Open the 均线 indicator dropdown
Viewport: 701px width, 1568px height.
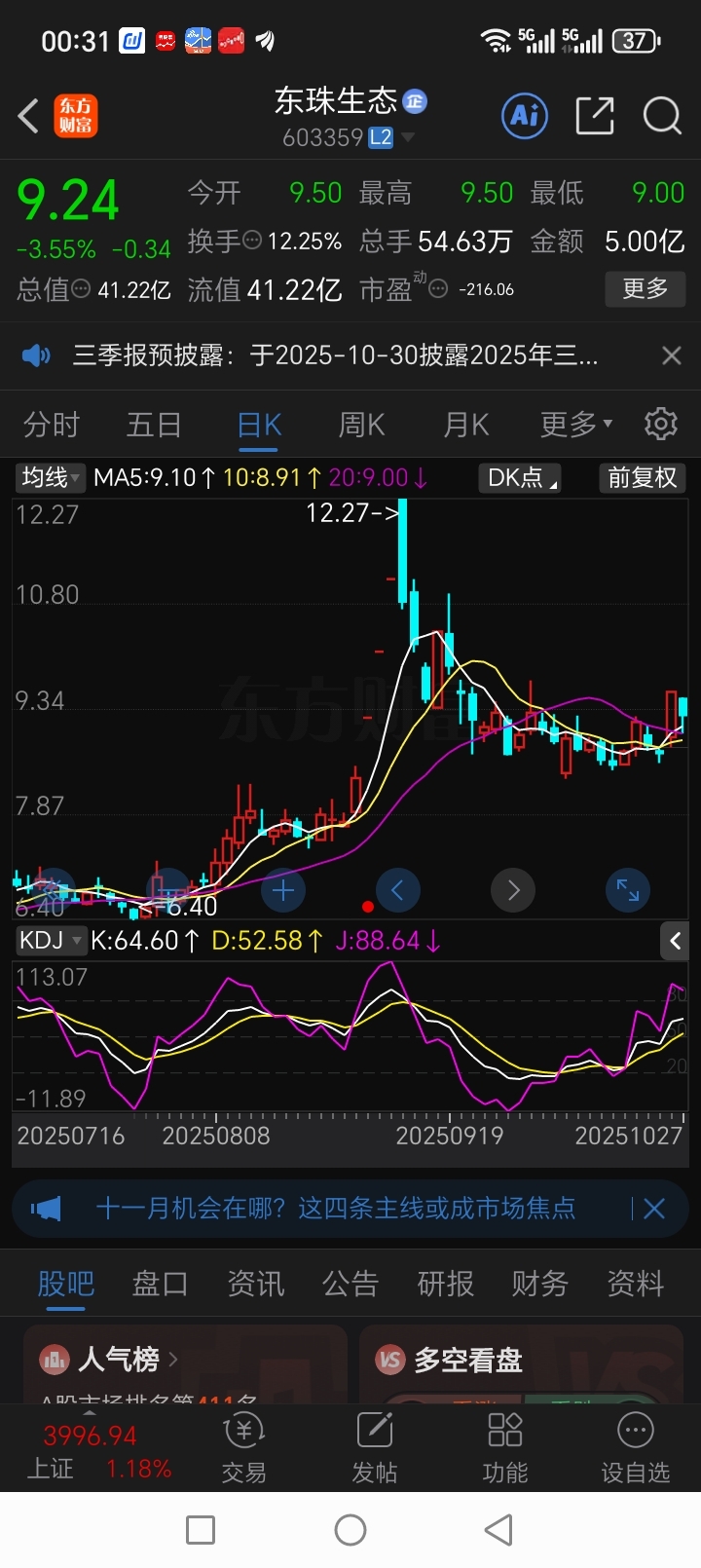(51, 477)
